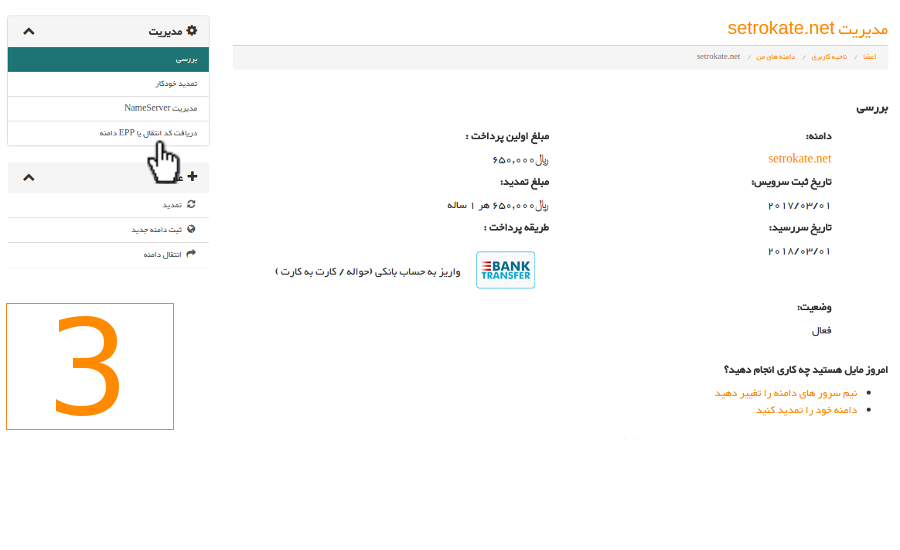Choose انتقال دامنه in the actions list
The image size is (900, 550).
pyautogui.click(x=108, y=254)
